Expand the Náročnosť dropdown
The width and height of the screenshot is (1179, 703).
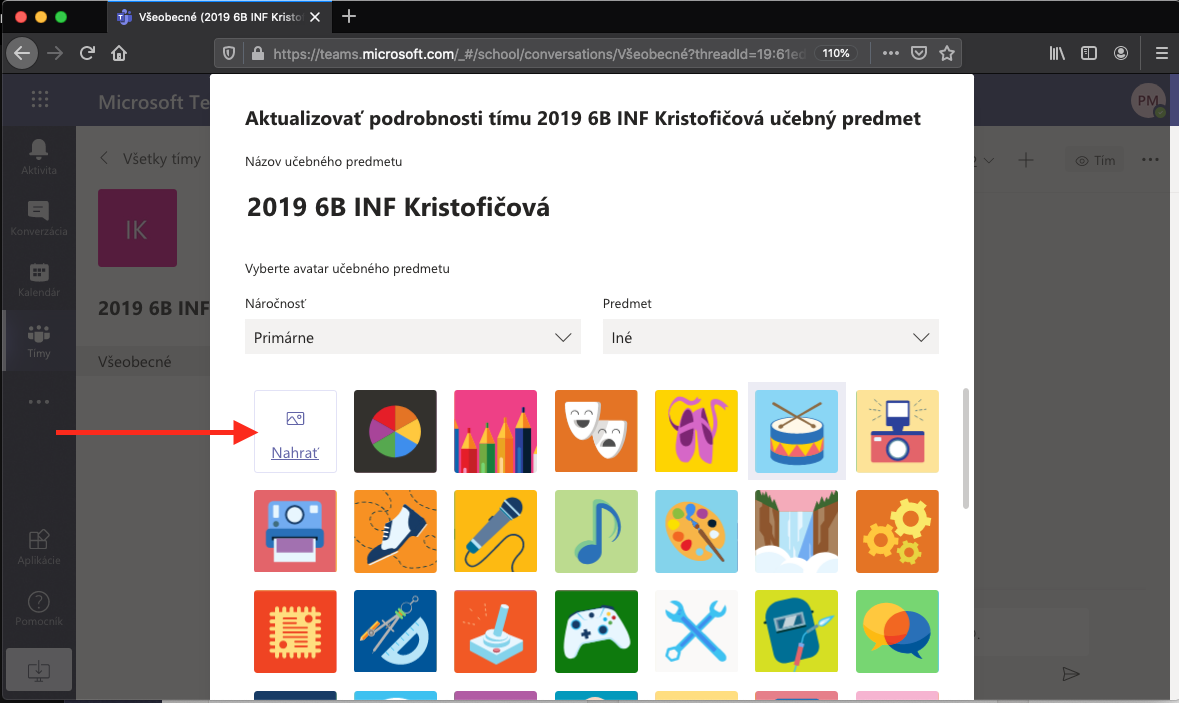click(x=412, y=338)
